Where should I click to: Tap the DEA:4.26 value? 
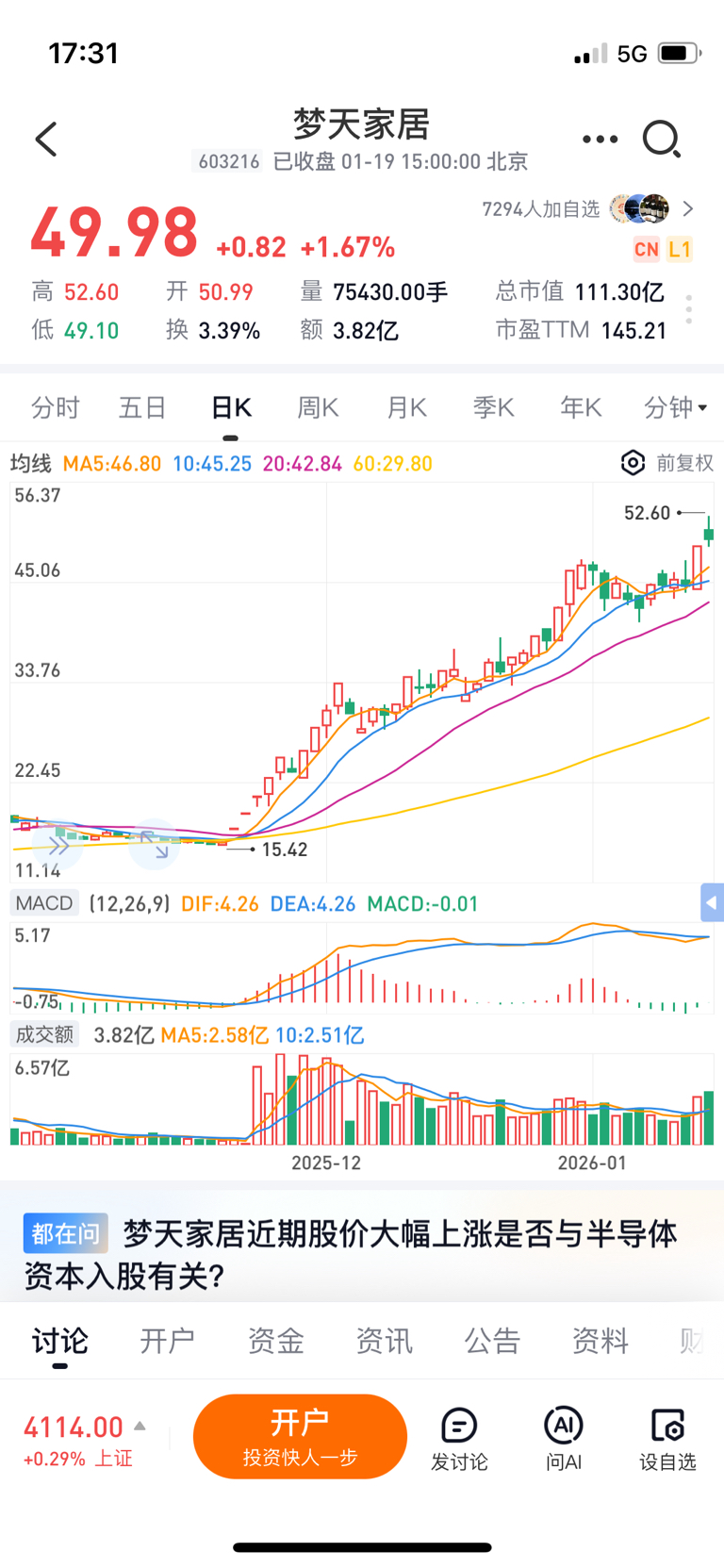pyautogui.click(x=313, y=903)
